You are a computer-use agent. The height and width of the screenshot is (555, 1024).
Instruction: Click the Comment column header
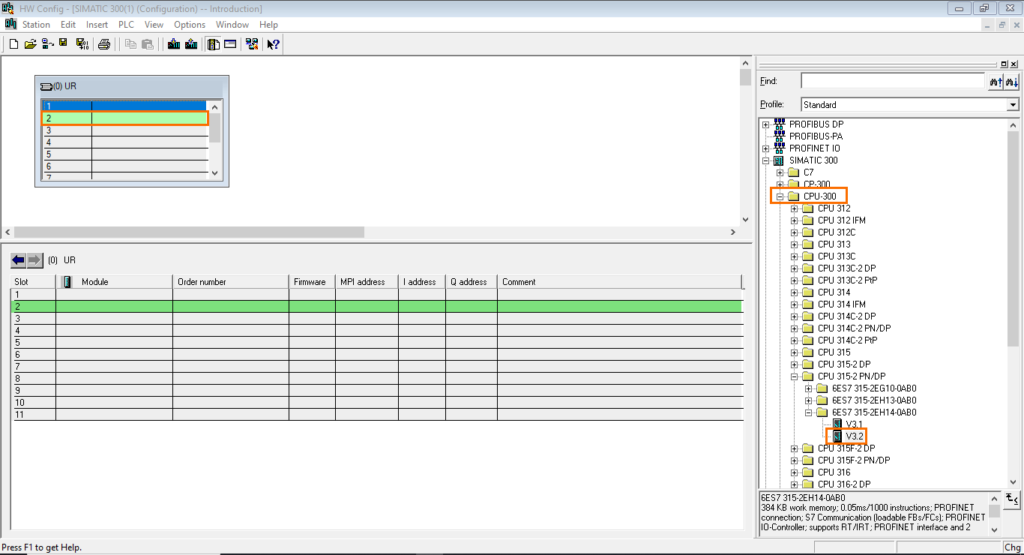[619, 282]
